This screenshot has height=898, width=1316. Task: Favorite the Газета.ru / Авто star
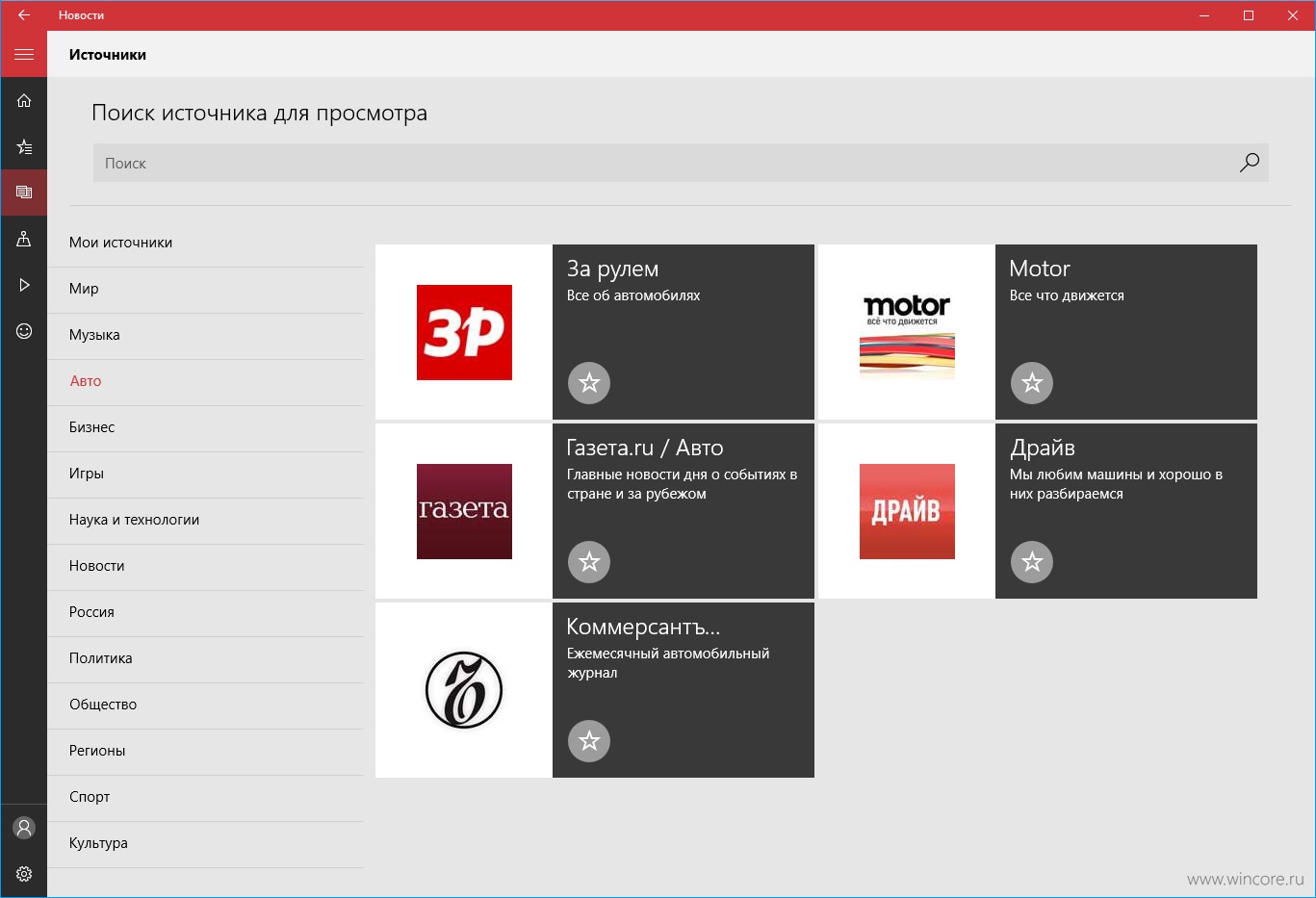[589, 562]
